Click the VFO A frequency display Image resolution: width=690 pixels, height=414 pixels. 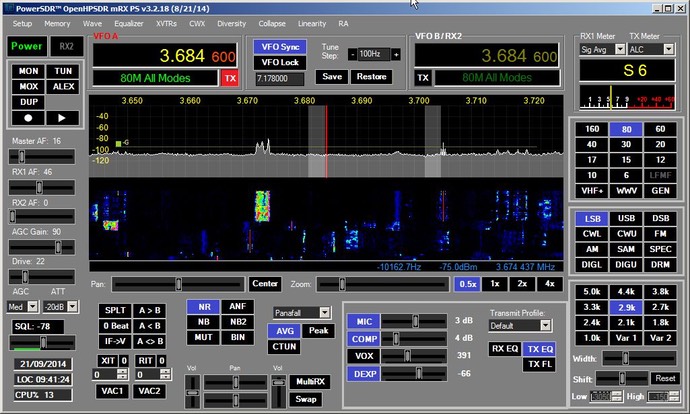(165, 56)
